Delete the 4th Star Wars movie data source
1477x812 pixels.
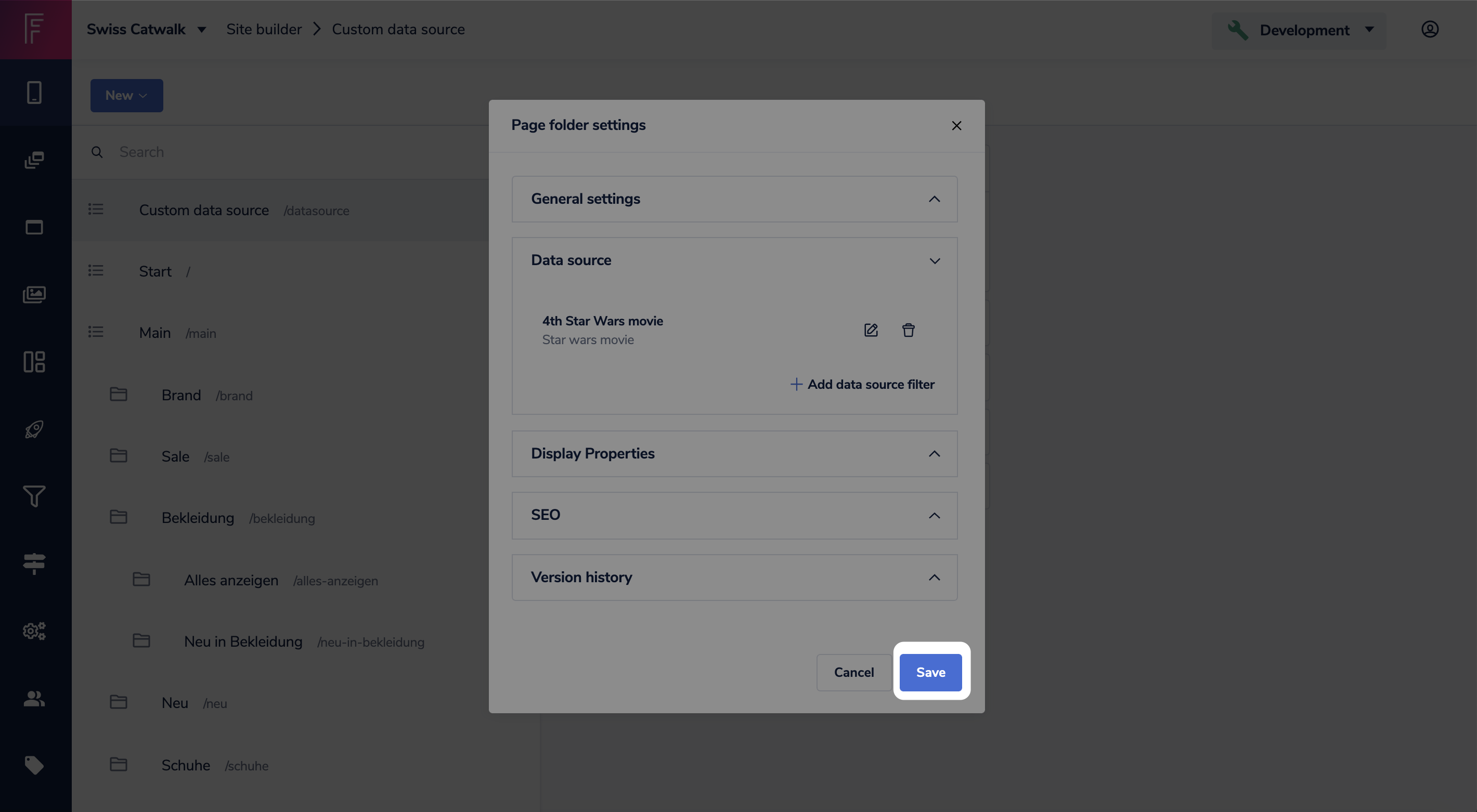908,330
